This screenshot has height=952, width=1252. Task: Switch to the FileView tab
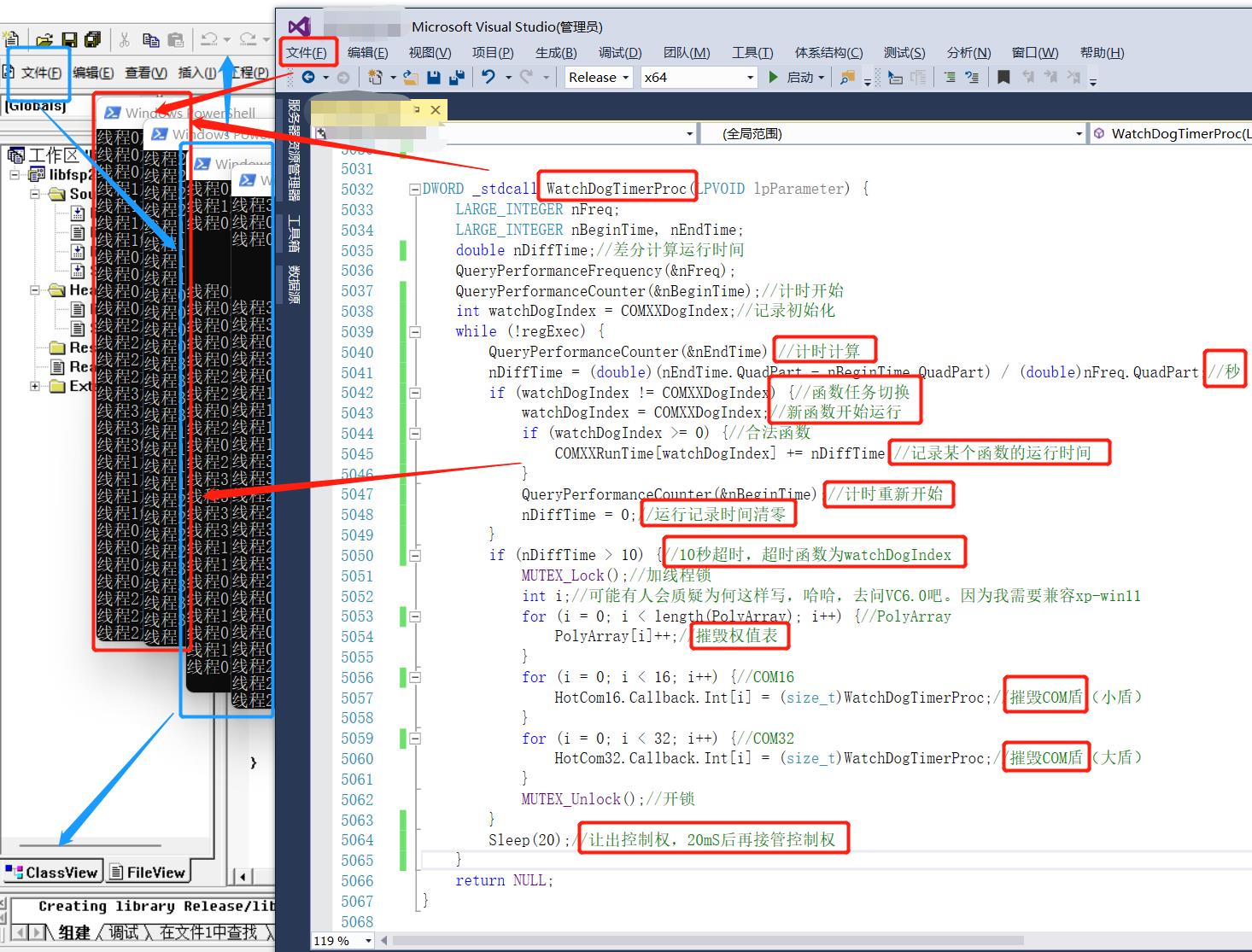147,873
